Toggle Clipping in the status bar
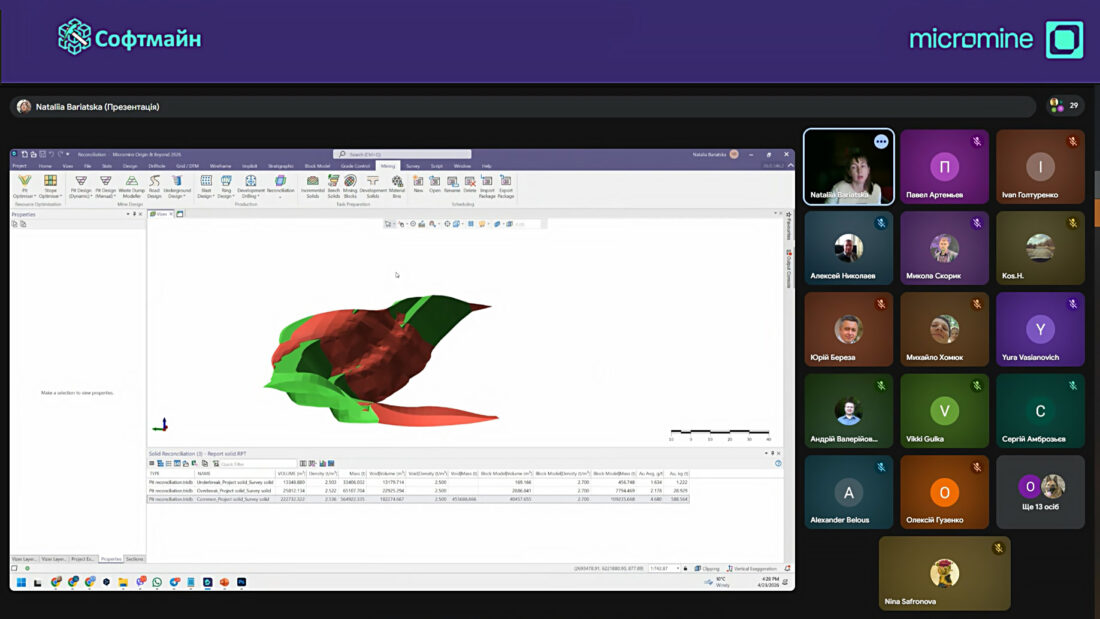 [x=709, y=568]
